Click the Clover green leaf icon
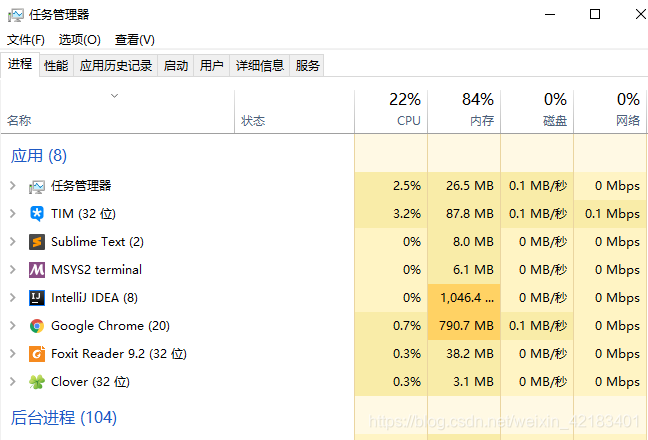This screenshot has width=648, height=440. (x=37, y=382)
